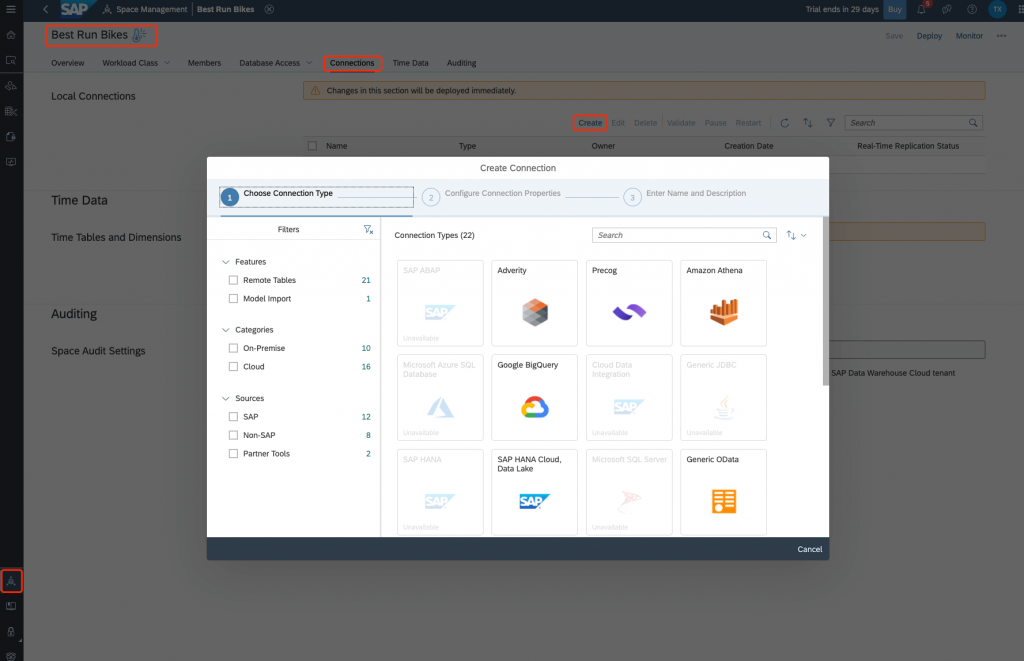The image size is (1024, 661).
Task: Click search magnifier in Connection Types
Action: pos(767,235)
